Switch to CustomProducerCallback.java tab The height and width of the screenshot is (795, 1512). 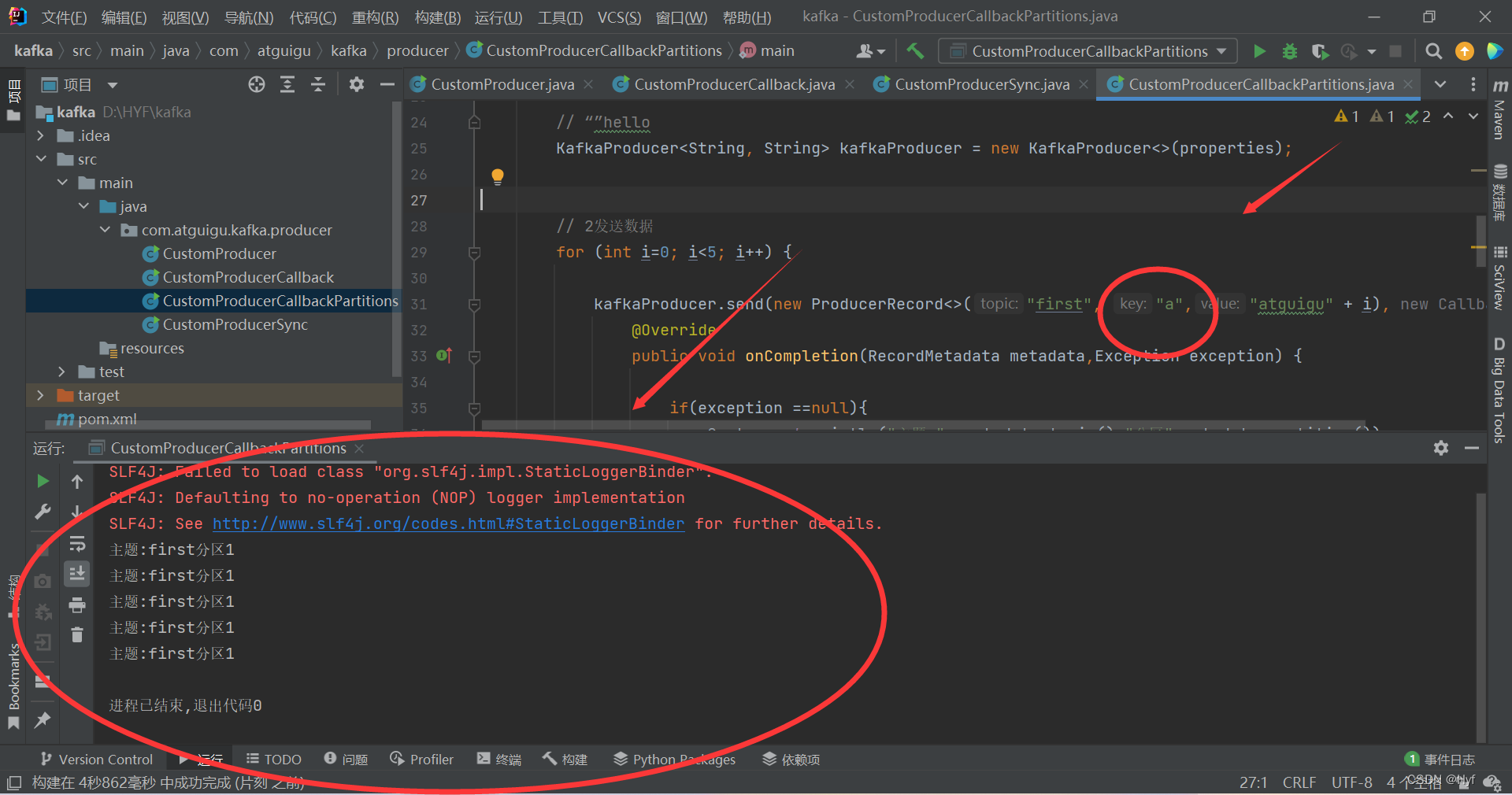(x=734, y=84)
